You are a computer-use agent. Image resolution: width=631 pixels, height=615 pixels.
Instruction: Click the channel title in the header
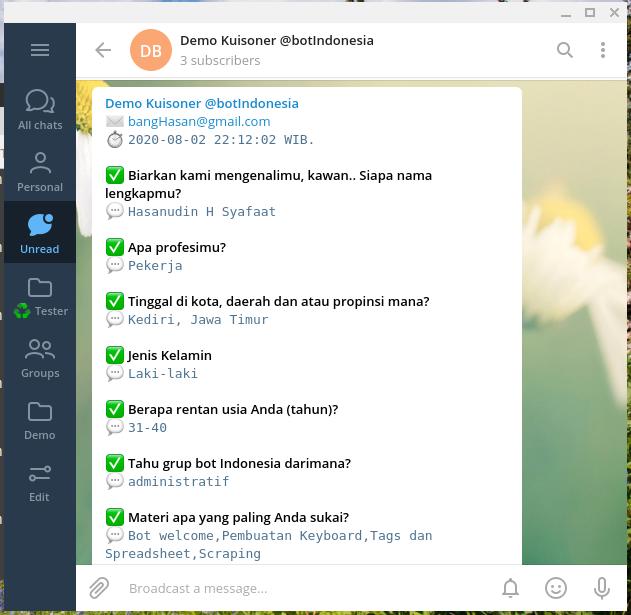point(277,40)
